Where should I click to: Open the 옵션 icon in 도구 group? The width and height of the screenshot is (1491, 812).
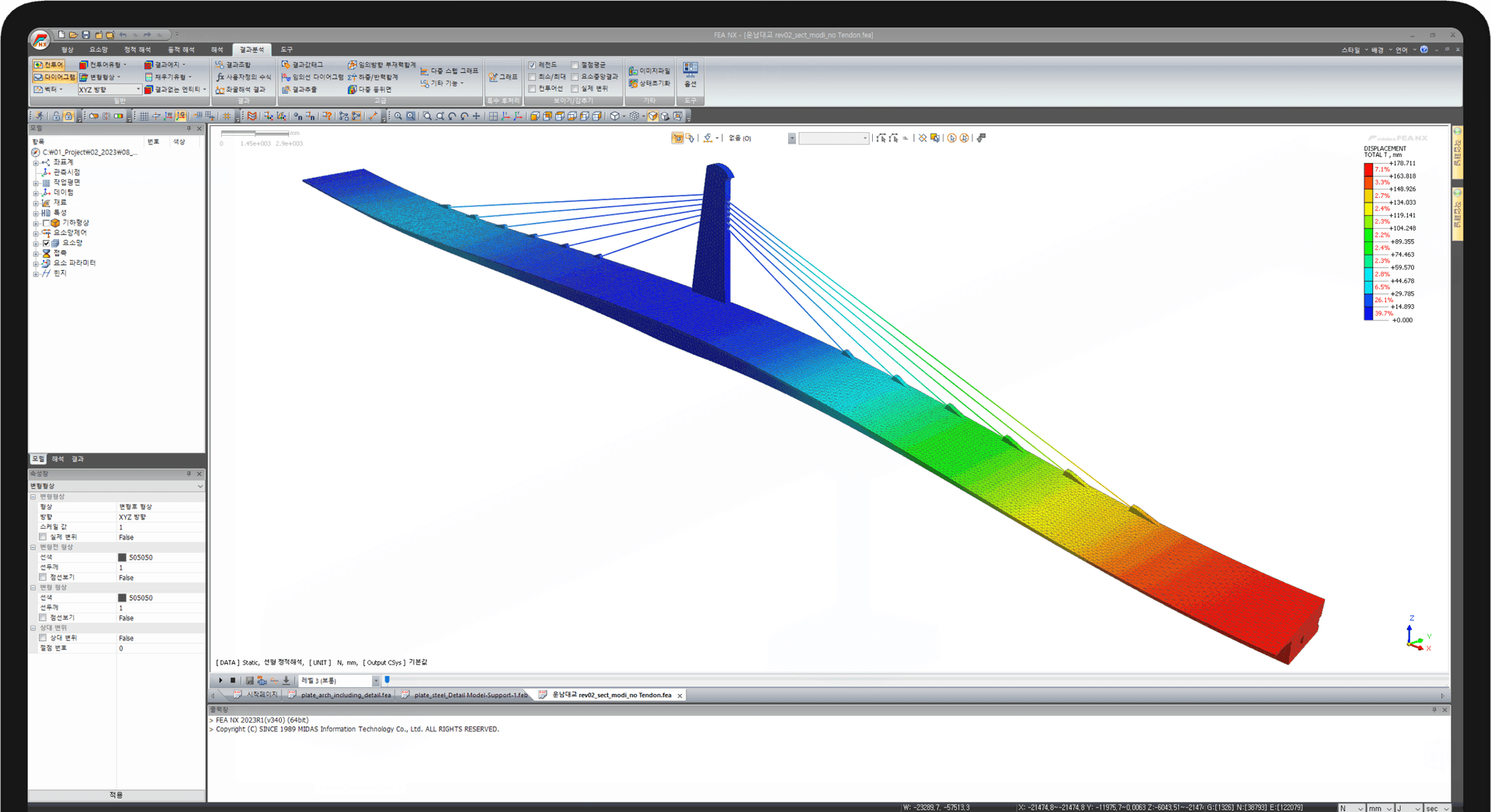tap(689, 75)
